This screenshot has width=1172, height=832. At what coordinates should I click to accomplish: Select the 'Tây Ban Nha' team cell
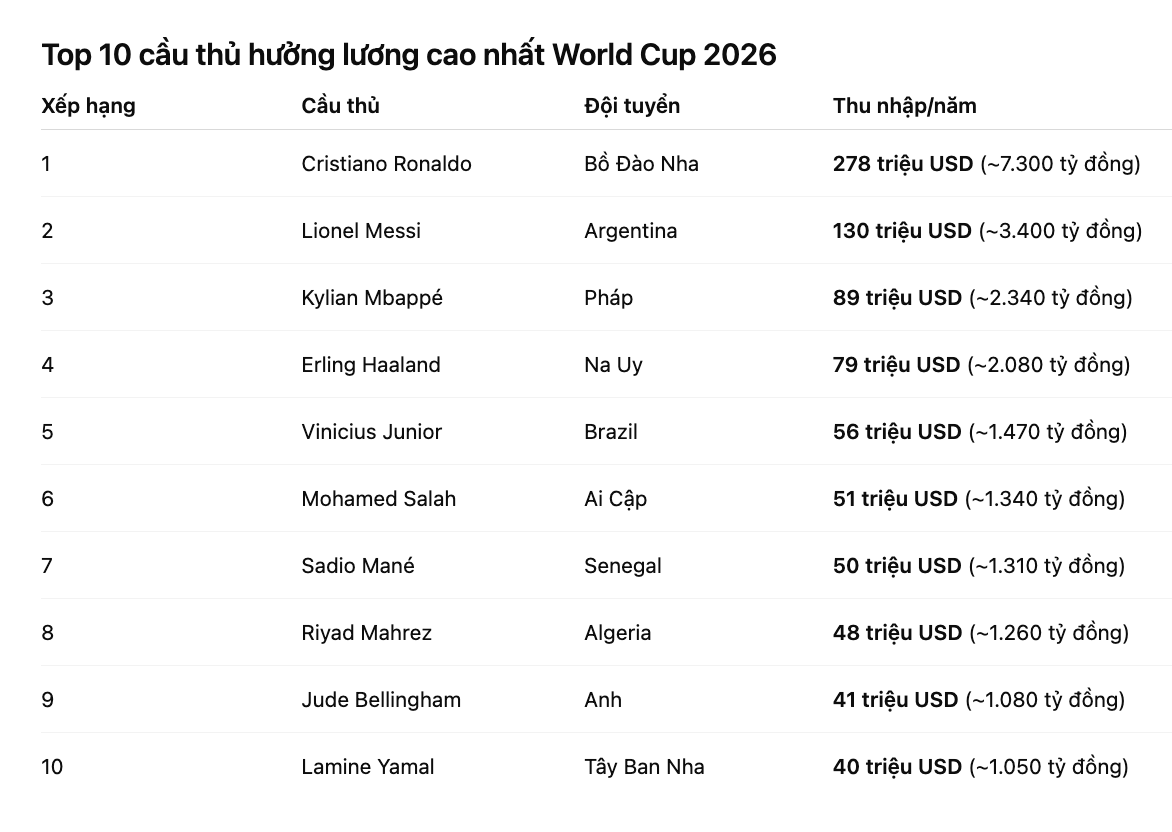(644, 767)
